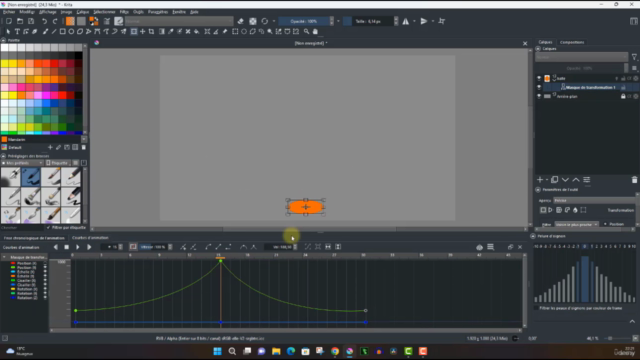The height and width of the screenshot is (360, 640).
Task: Open a file using the toolbar icon
Action: (x=20, y=21)
